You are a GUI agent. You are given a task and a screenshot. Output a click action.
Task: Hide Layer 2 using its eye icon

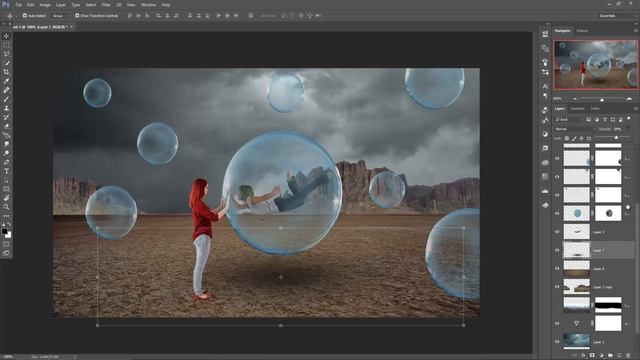click(557, 342)
